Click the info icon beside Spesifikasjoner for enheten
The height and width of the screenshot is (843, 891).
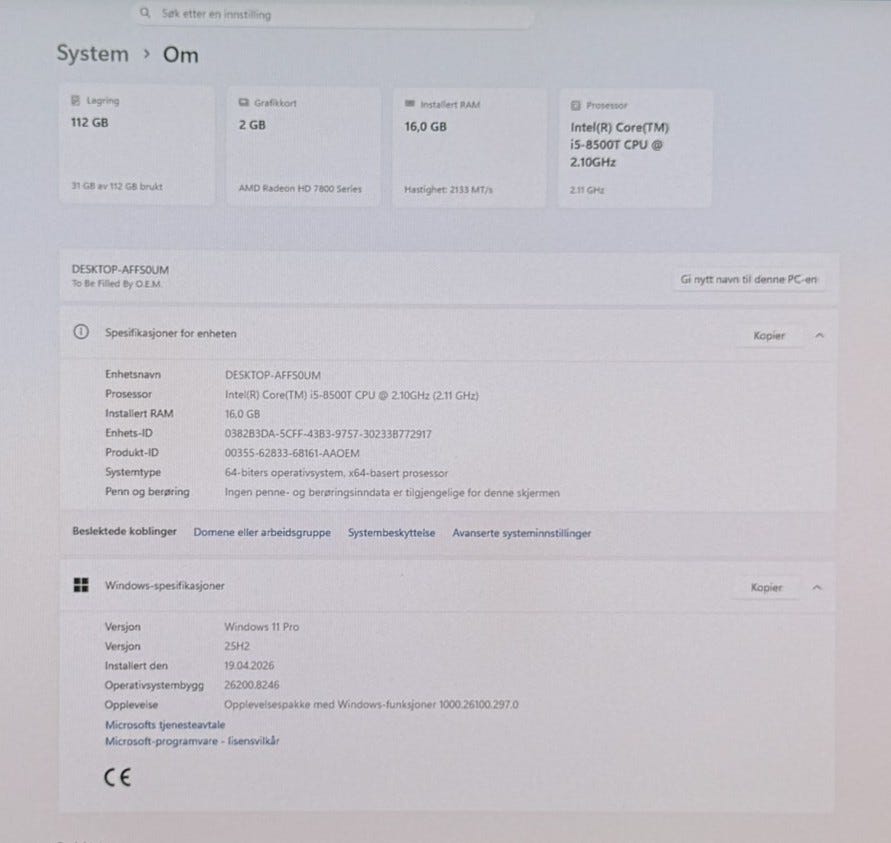[x=81, y=332]
